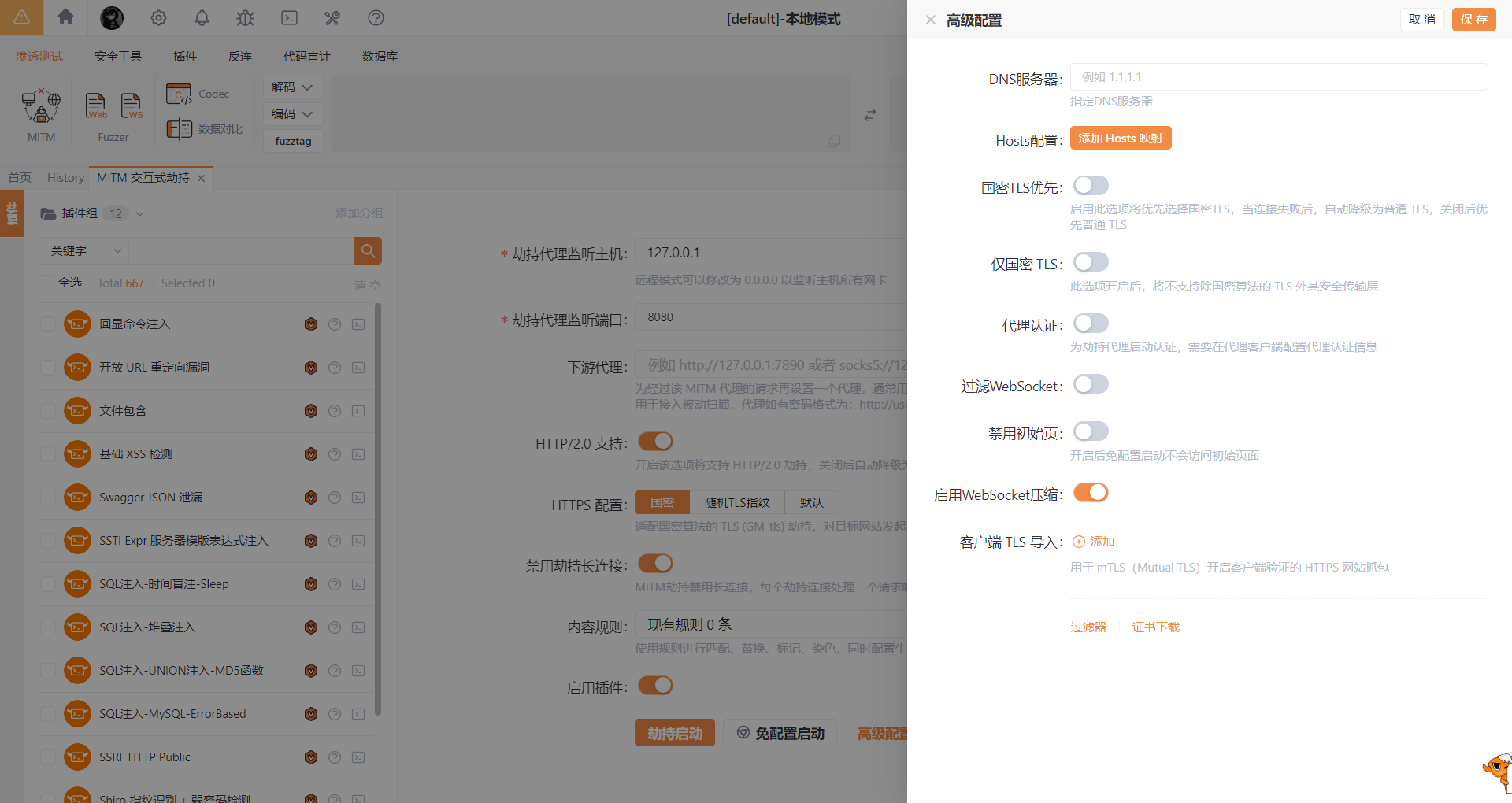Open the 反连 menu

tap(240, 56)
